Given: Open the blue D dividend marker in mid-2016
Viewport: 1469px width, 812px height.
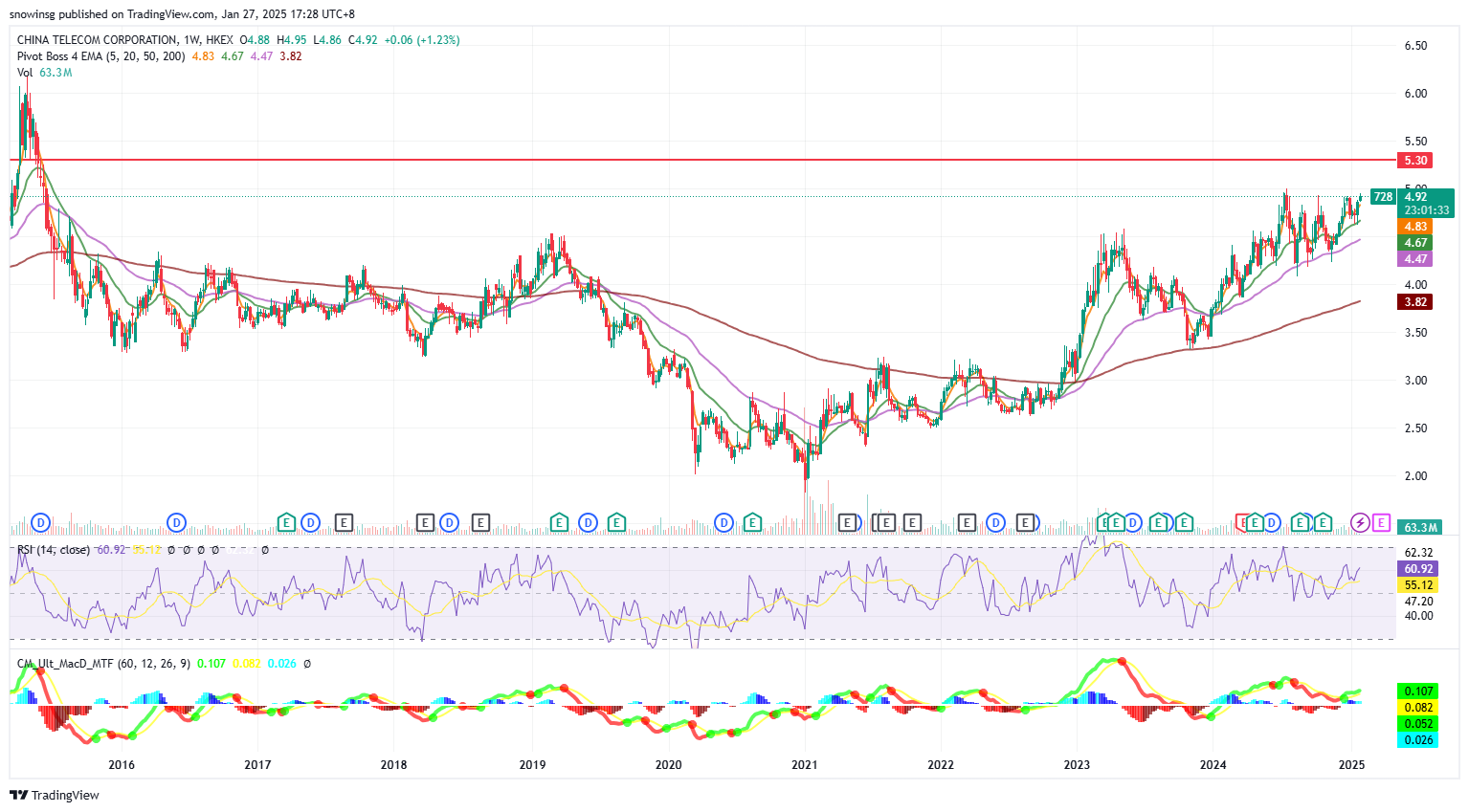Looking at the screenshot, I should pos(176,522).
